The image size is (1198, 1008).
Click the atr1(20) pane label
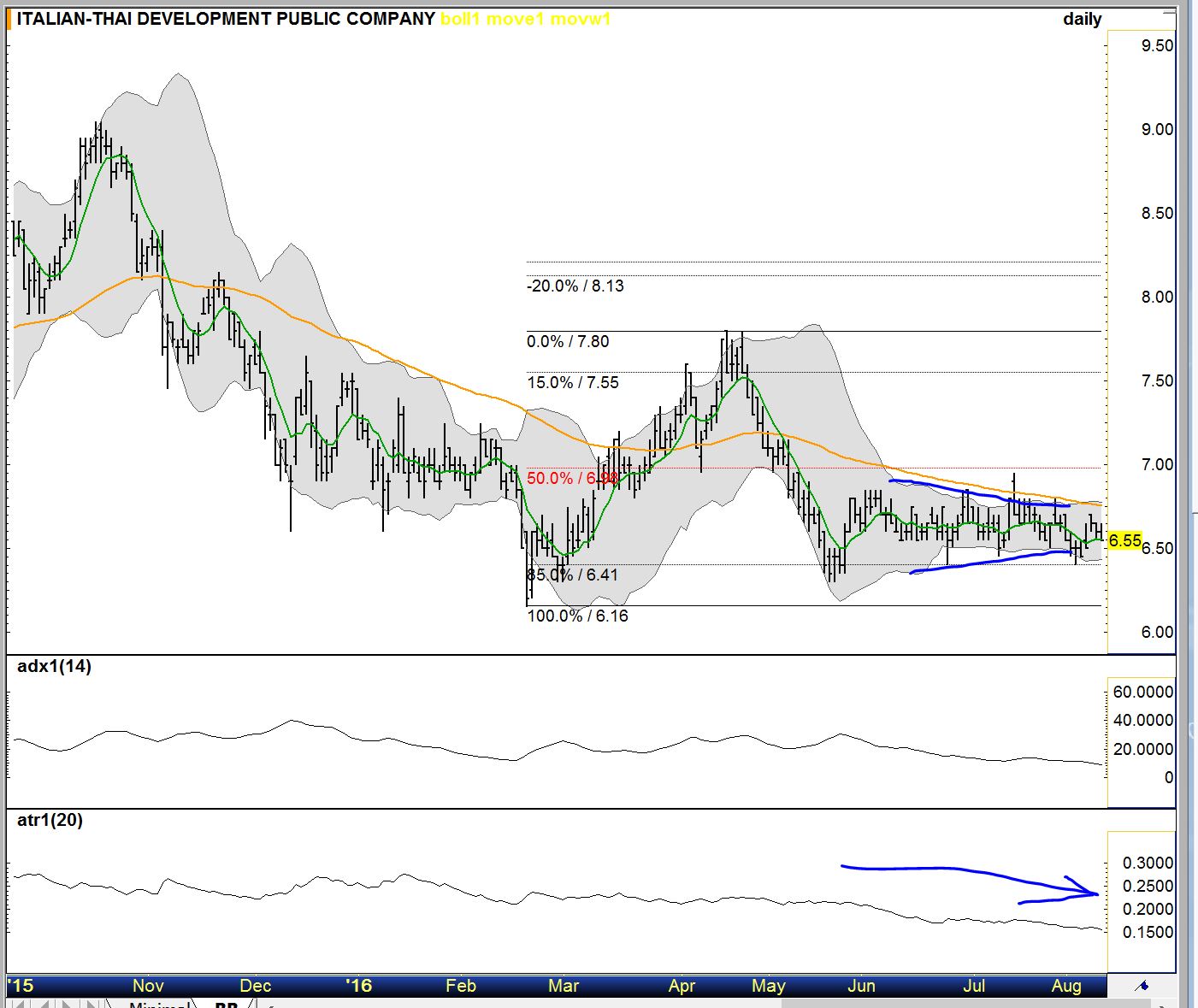tap(50, 820)
